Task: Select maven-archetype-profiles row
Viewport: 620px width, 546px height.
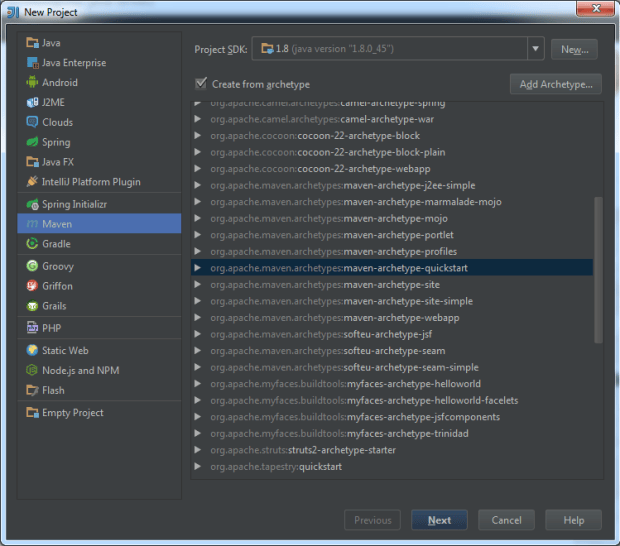Action: [x=391, y=251]
